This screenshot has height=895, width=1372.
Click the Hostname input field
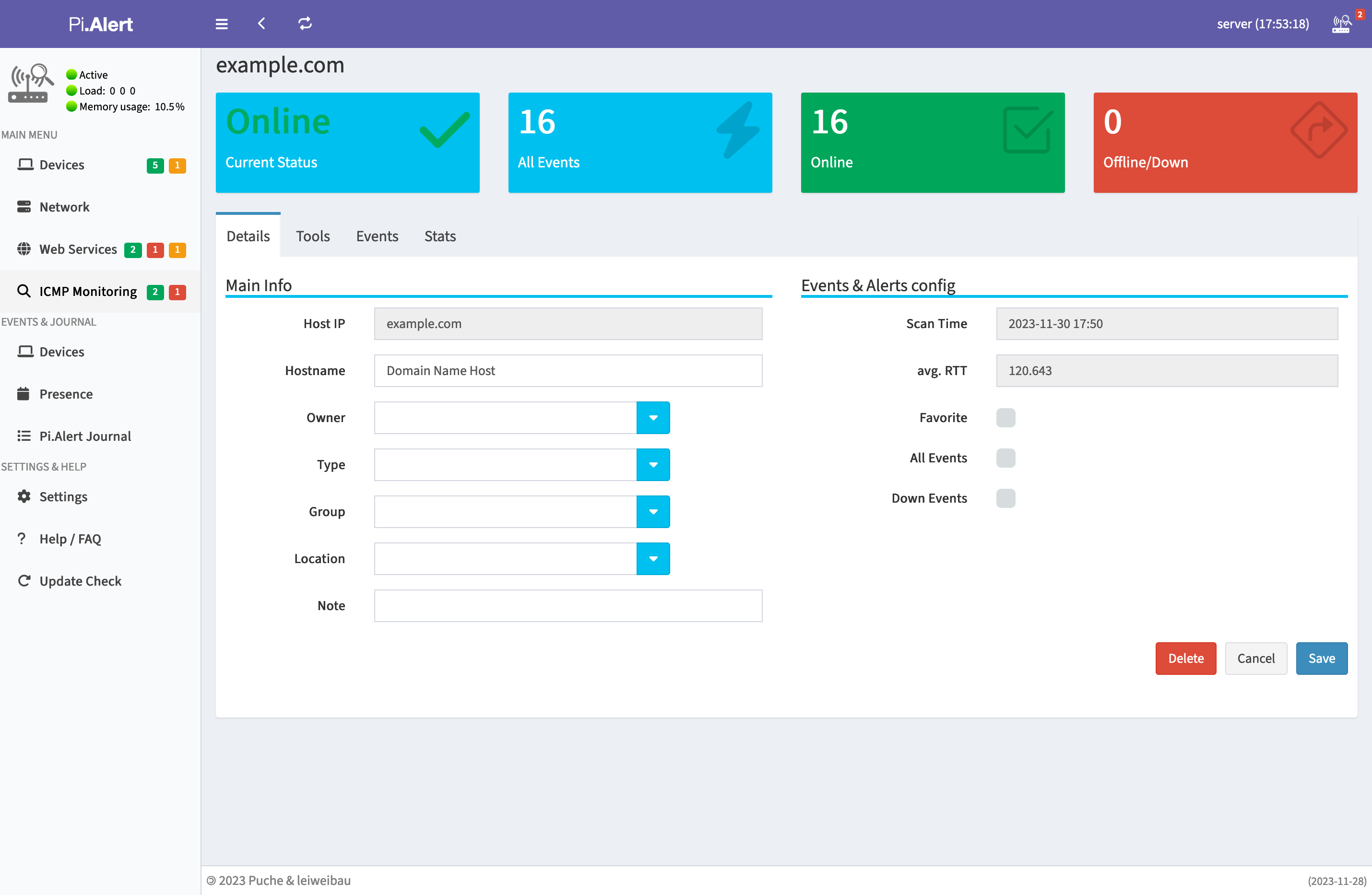tap(568, 371)
